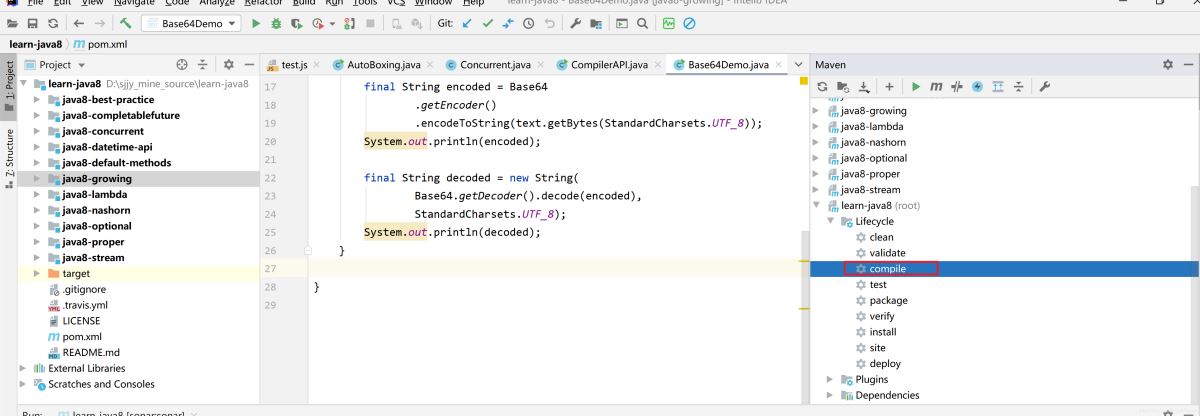The image size is (1200, 416).
Task: Open Project panel gear options
Action: click(x=228, y=64)
